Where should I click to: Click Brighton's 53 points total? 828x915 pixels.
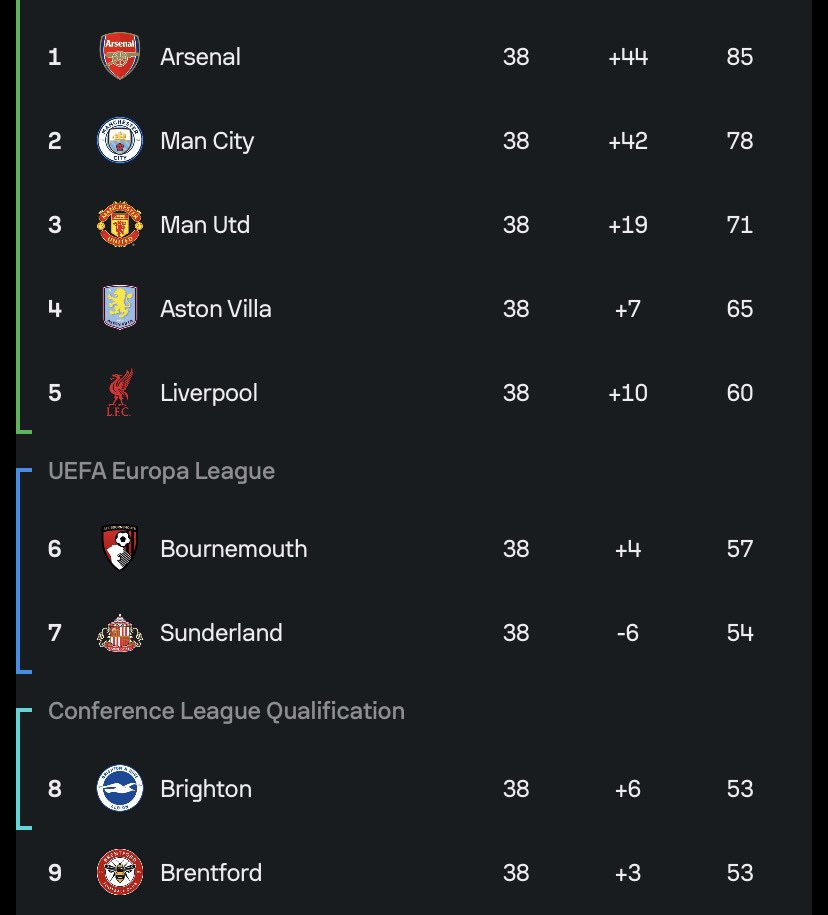[x=739, y=789]
